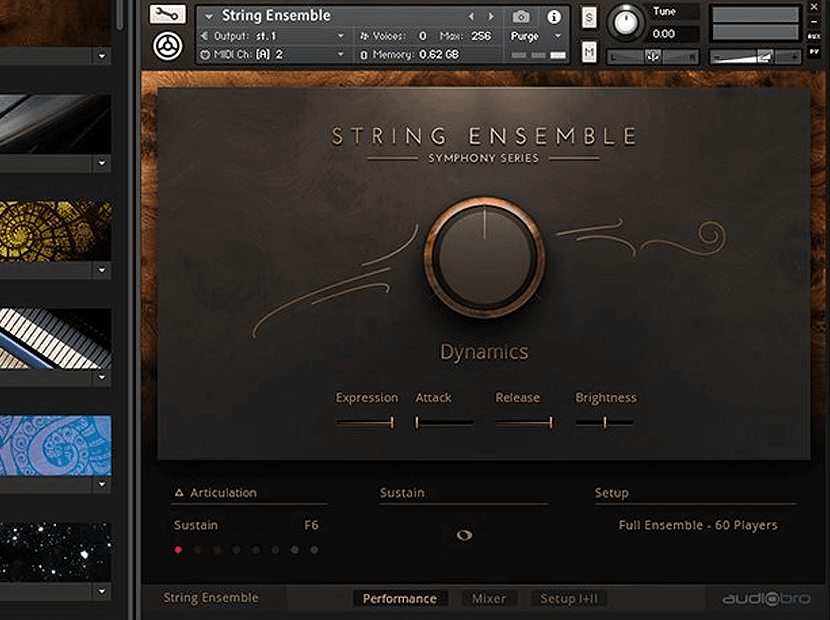Click the Max voices value 256
830x620 pixels.
click(481, 36)
